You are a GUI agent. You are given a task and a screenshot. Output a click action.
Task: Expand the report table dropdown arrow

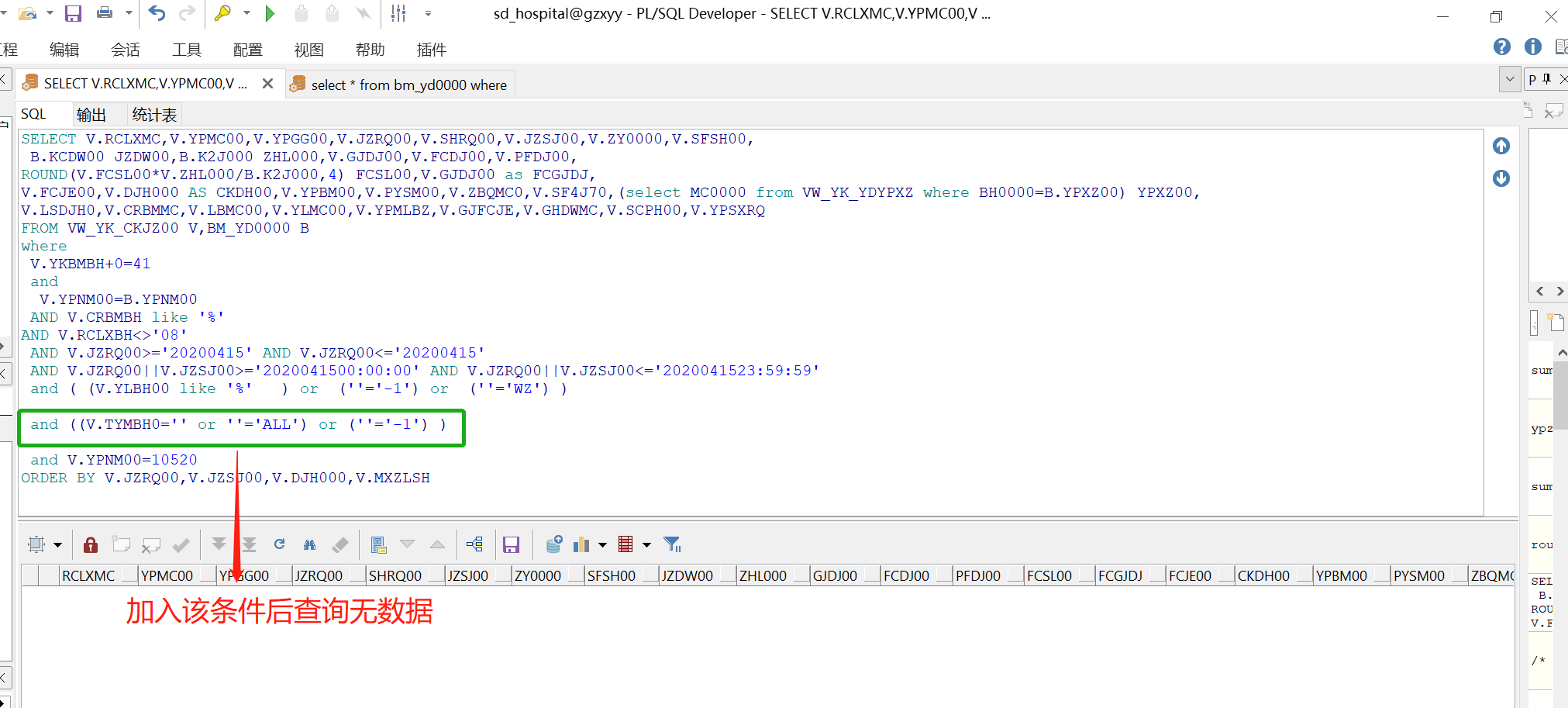[646, 544]
